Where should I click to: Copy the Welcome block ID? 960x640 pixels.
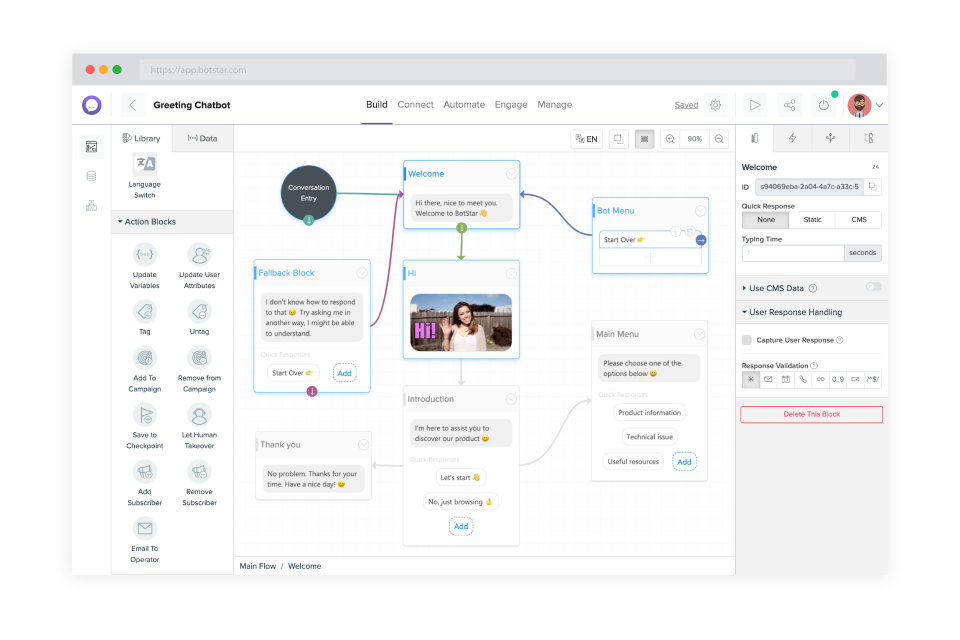(872, 186)
